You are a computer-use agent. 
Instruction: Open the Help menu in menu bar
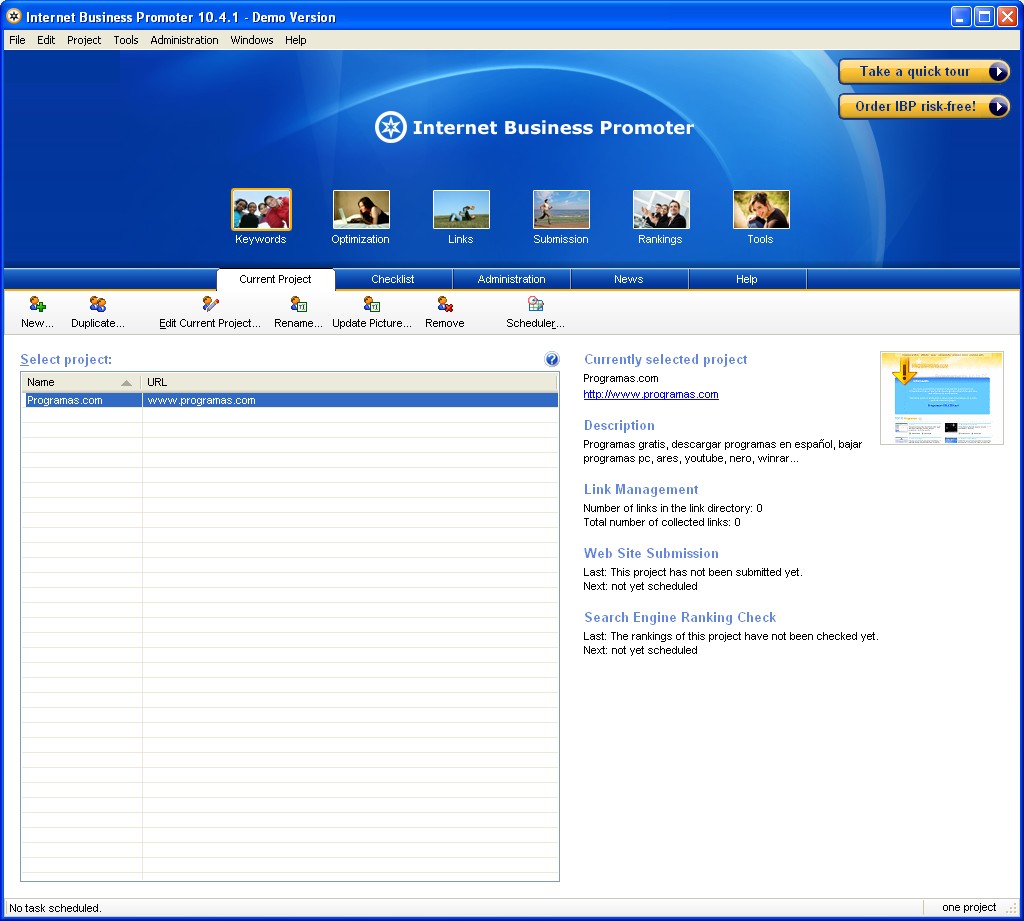click(295, 40)
